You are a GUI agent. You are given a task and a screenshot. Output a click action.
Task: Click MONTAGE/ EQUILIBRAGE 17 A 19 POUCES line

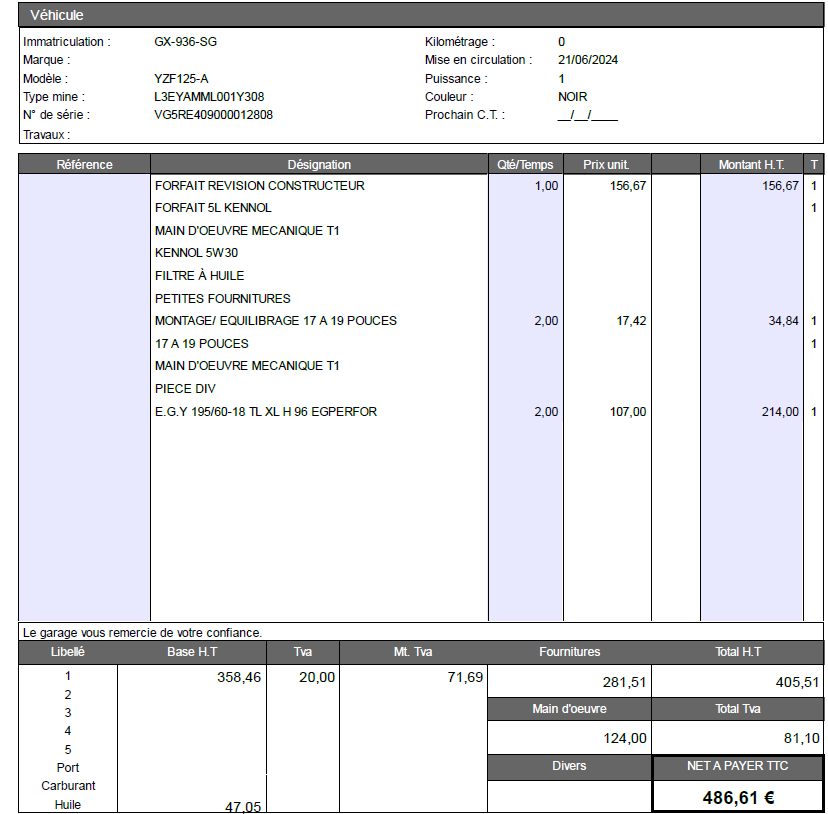click(x=276, y=321)
